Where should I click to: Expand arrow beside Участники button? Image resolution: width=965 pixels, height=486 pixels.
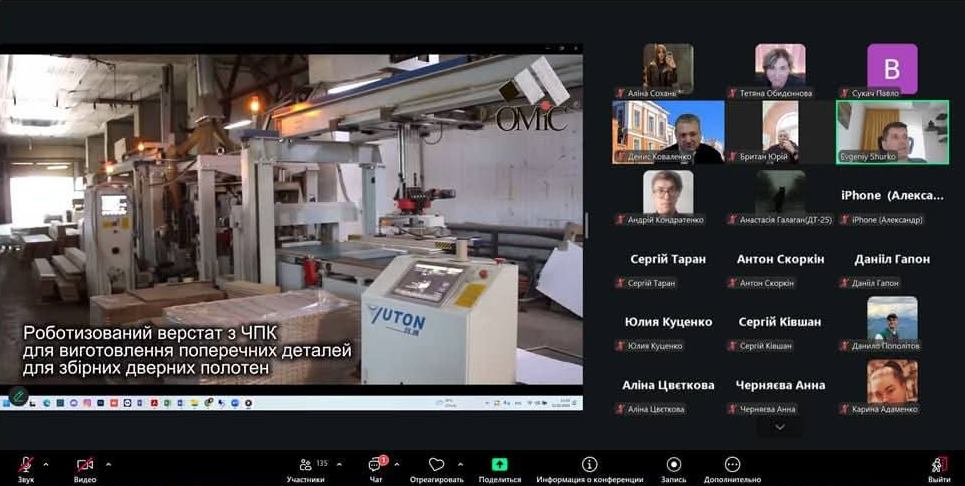point(339,464)
